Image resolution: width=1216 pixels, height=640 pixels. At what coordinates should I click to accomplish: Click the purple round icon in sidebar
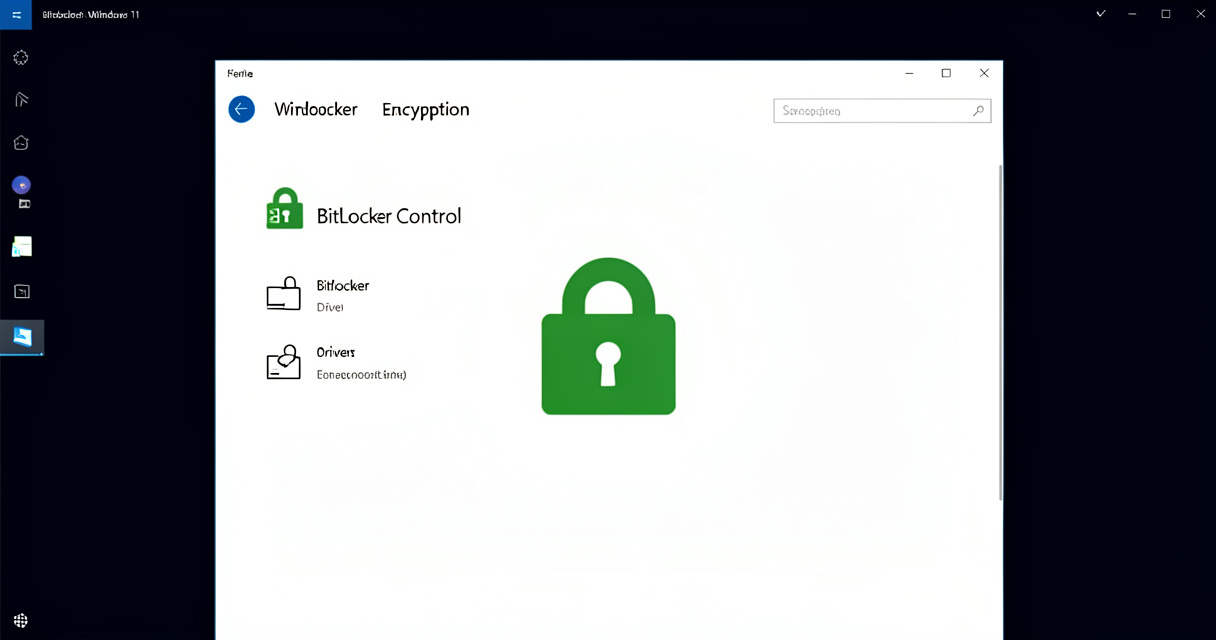[21, 185]
